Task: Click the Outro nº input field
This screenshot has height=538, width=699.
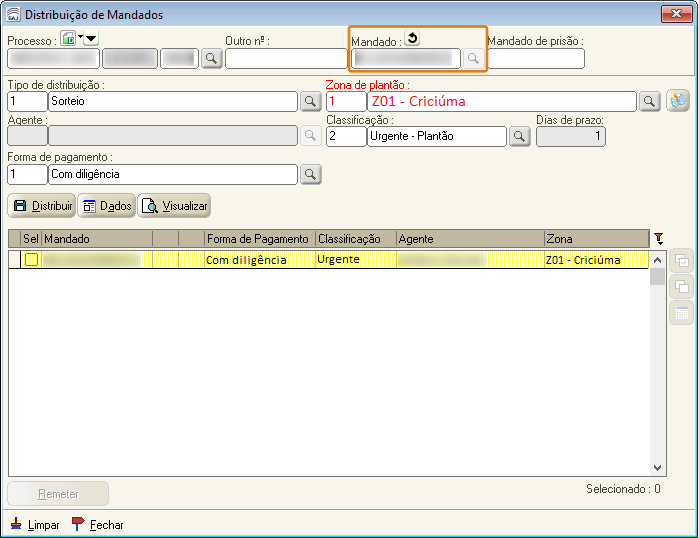Action: coord(286,58)
